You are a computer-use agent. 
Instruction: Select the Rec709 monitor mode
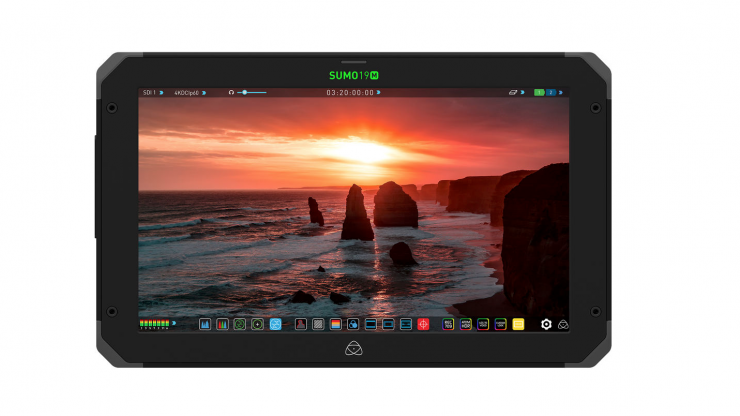pos(449,324)
